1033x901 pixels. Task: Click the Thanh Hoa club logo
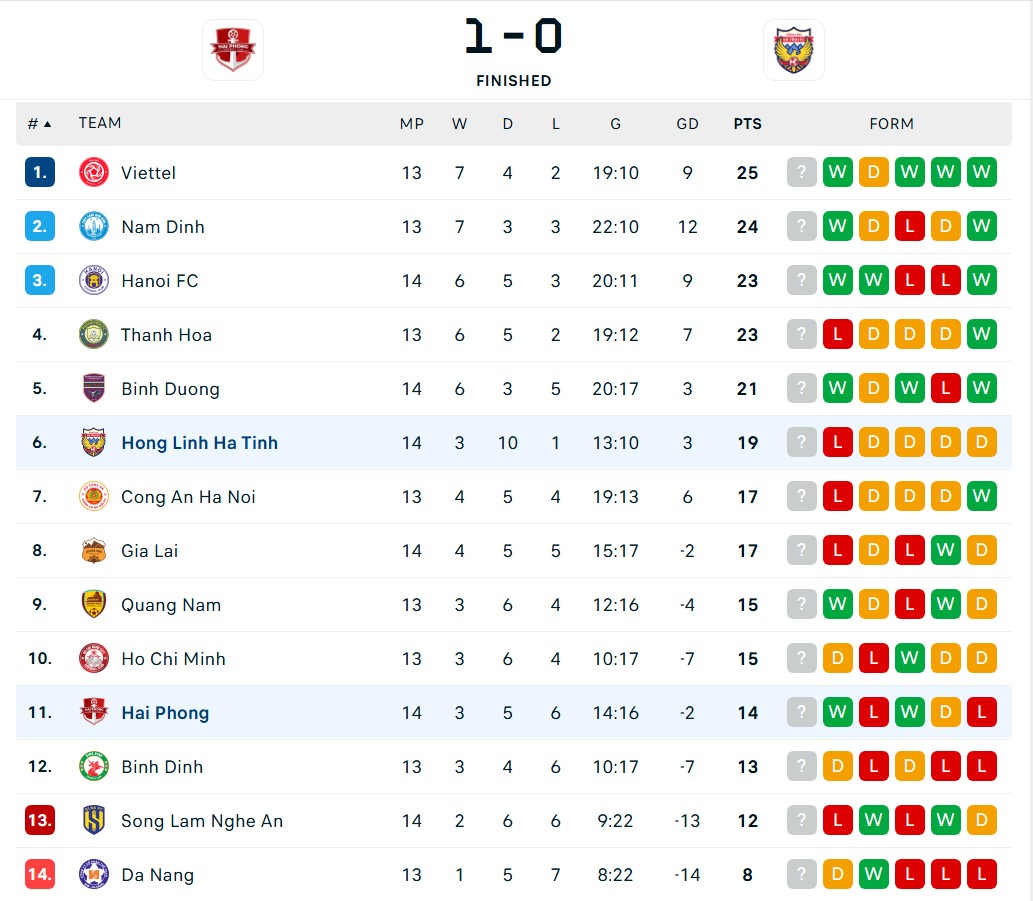tap(94, 335)
